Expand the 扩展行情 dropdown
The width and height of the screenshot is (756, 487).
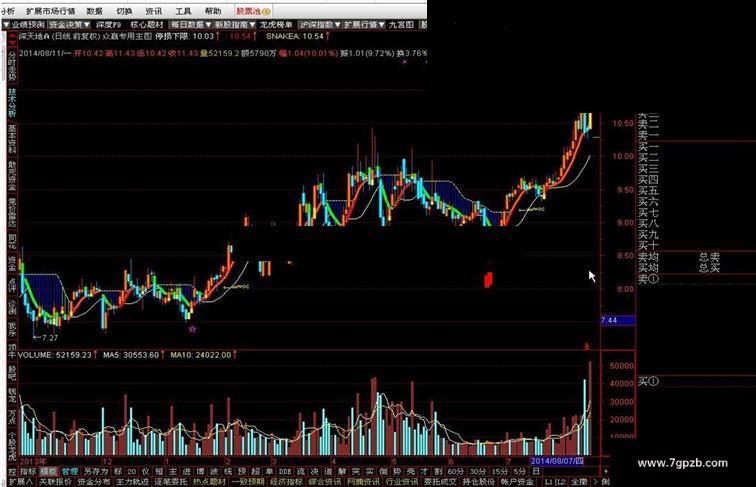[x=364, y=25]
